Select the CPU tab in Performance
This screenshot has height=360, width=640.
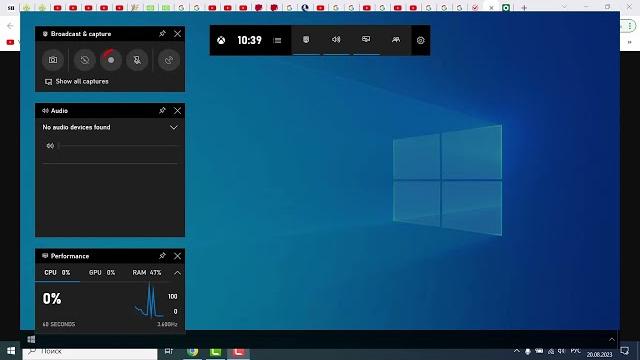tap(57, 272)
